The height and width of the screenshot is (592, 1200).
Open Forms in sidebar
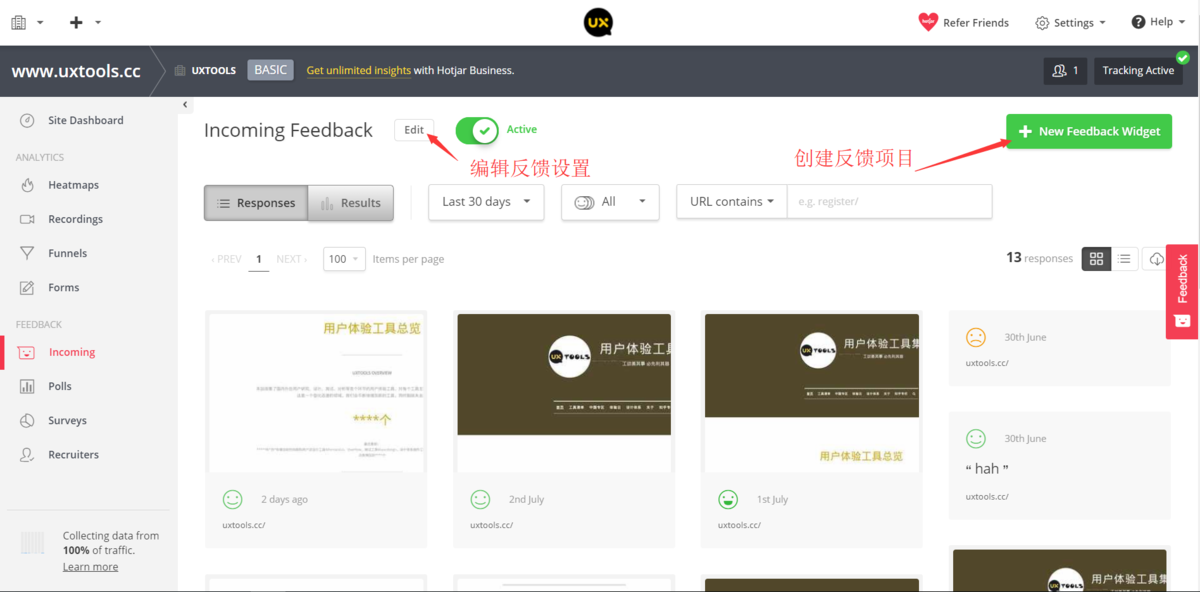[63, 287]
